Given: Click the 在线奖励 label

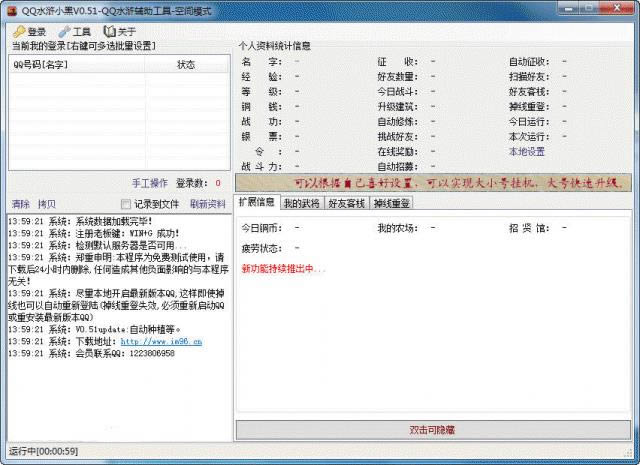Looking at the screenshot, I should [x=398, y=151].
